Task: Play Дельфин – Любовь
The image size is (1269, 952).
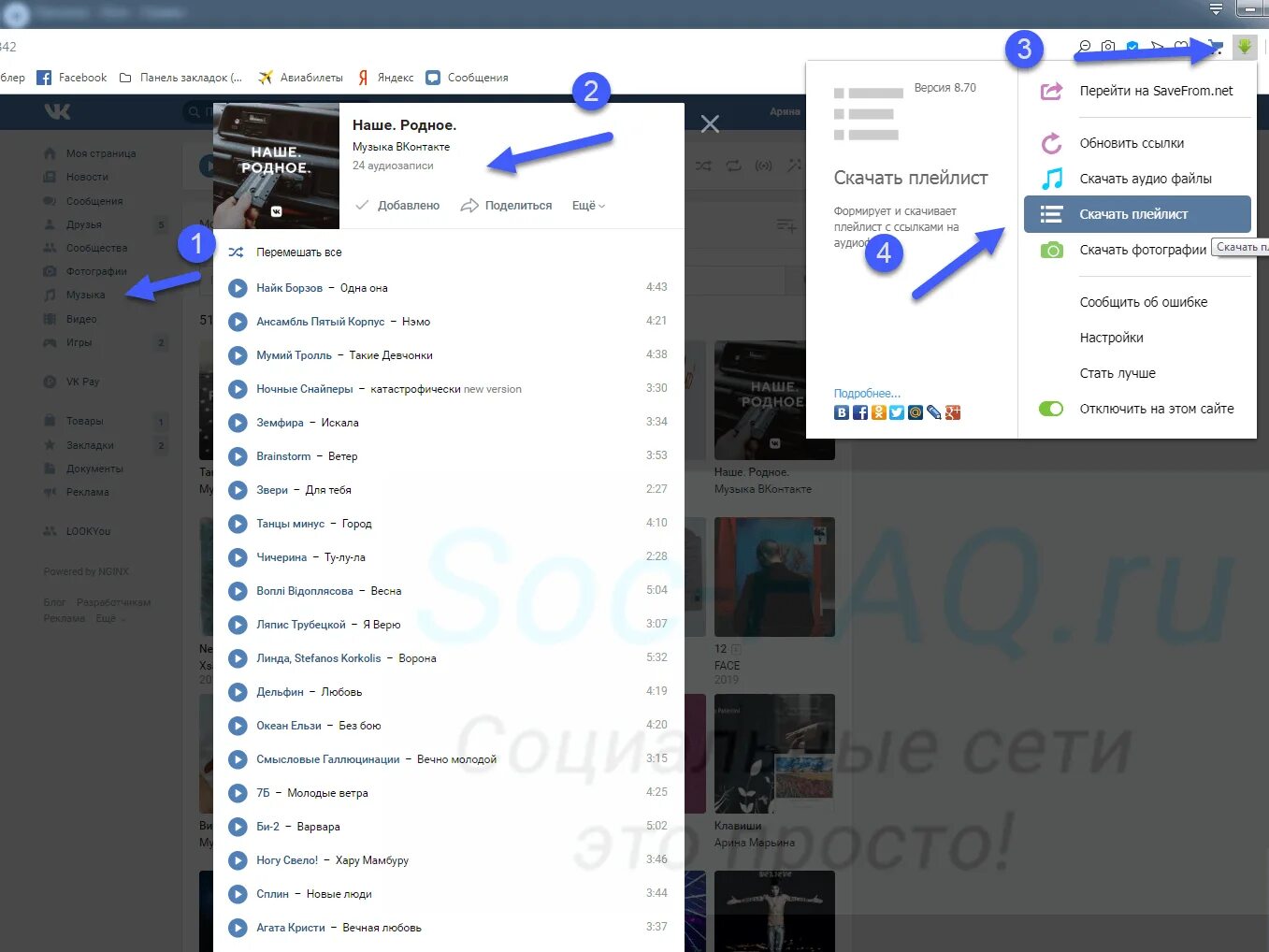Action: click(x=238, y=692)
